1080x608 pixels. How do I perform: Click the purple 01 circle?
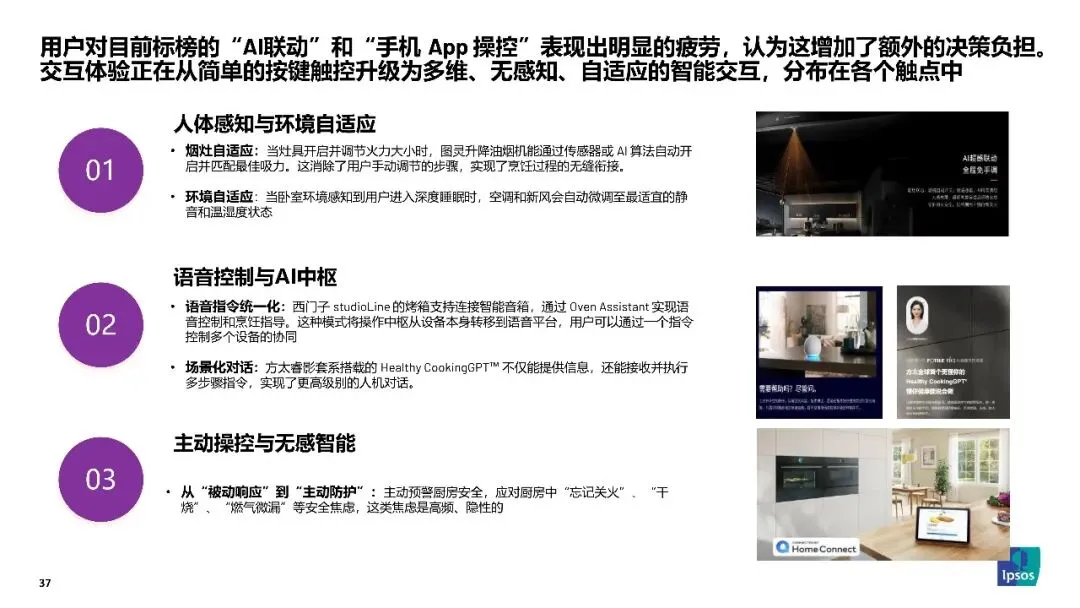pyautogui.click(x=101, y=170)
